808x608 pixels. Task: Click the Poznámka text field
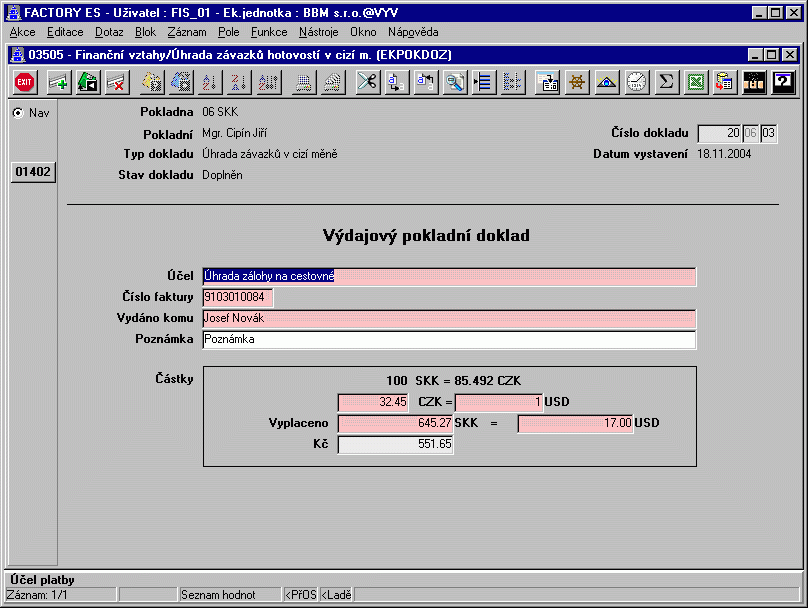coord(448,340)
